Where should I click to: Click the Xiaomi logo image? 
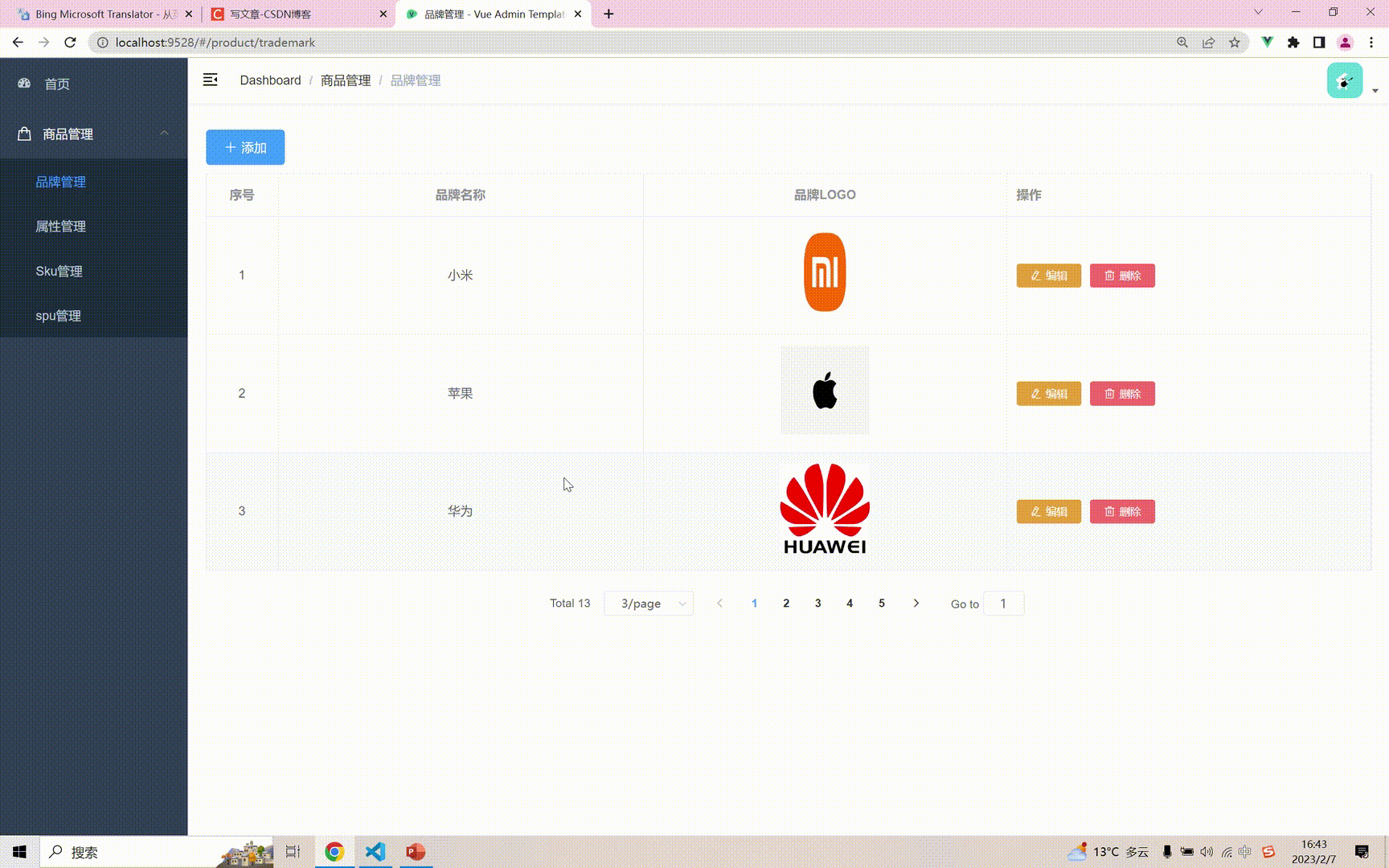click(x=825, y=272)
